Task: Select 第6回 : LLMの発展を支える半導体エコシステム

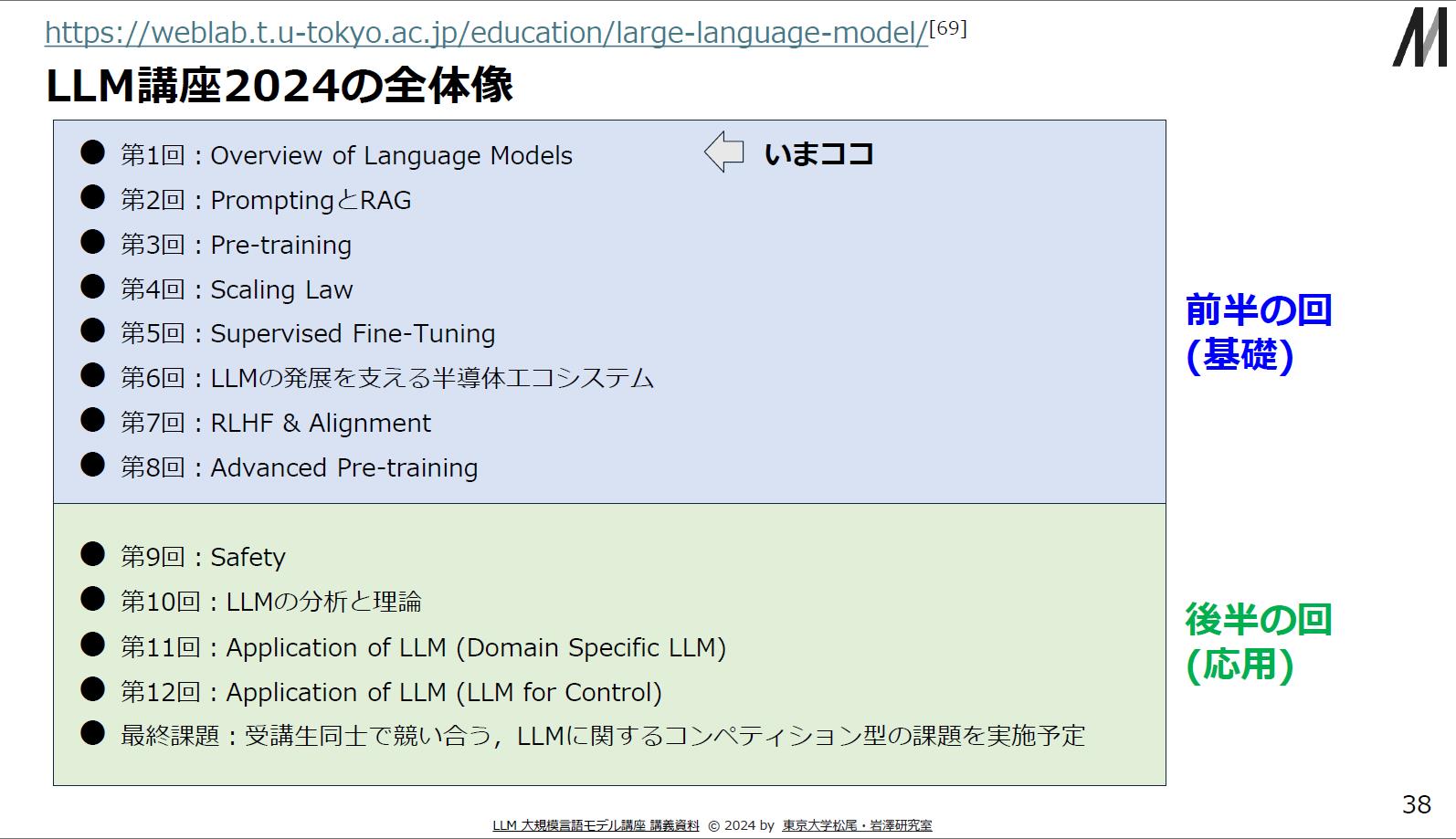Action: coord(387,378)
